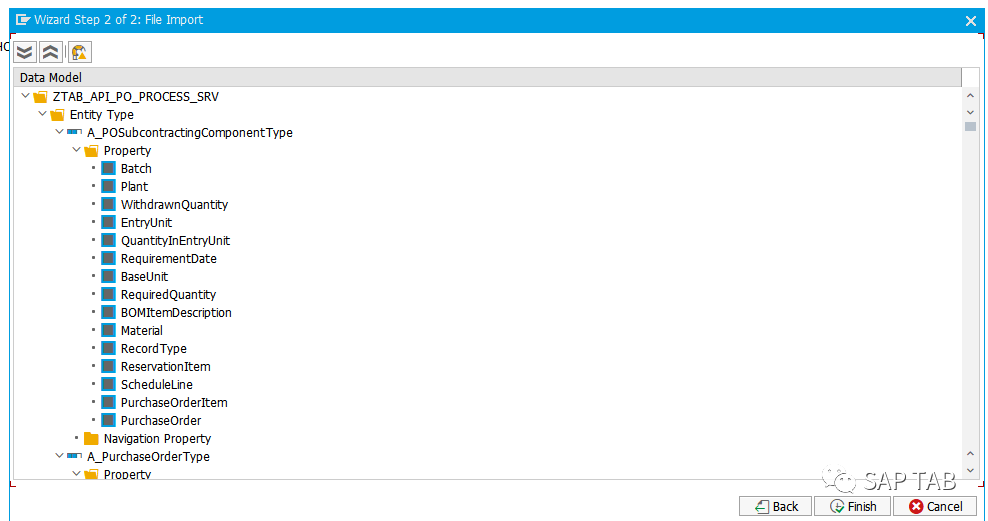Collapse the Property folder under A_POSubcontractingComponentType
This screenshot has width=988, height=521.
click(76, 150)
